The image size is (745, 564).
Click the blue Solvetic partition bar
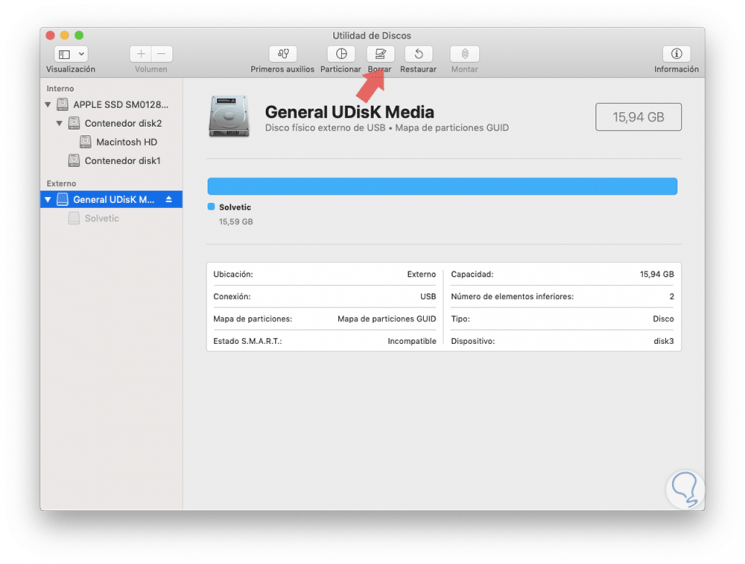pyautogui.click(x=442, y=186)
